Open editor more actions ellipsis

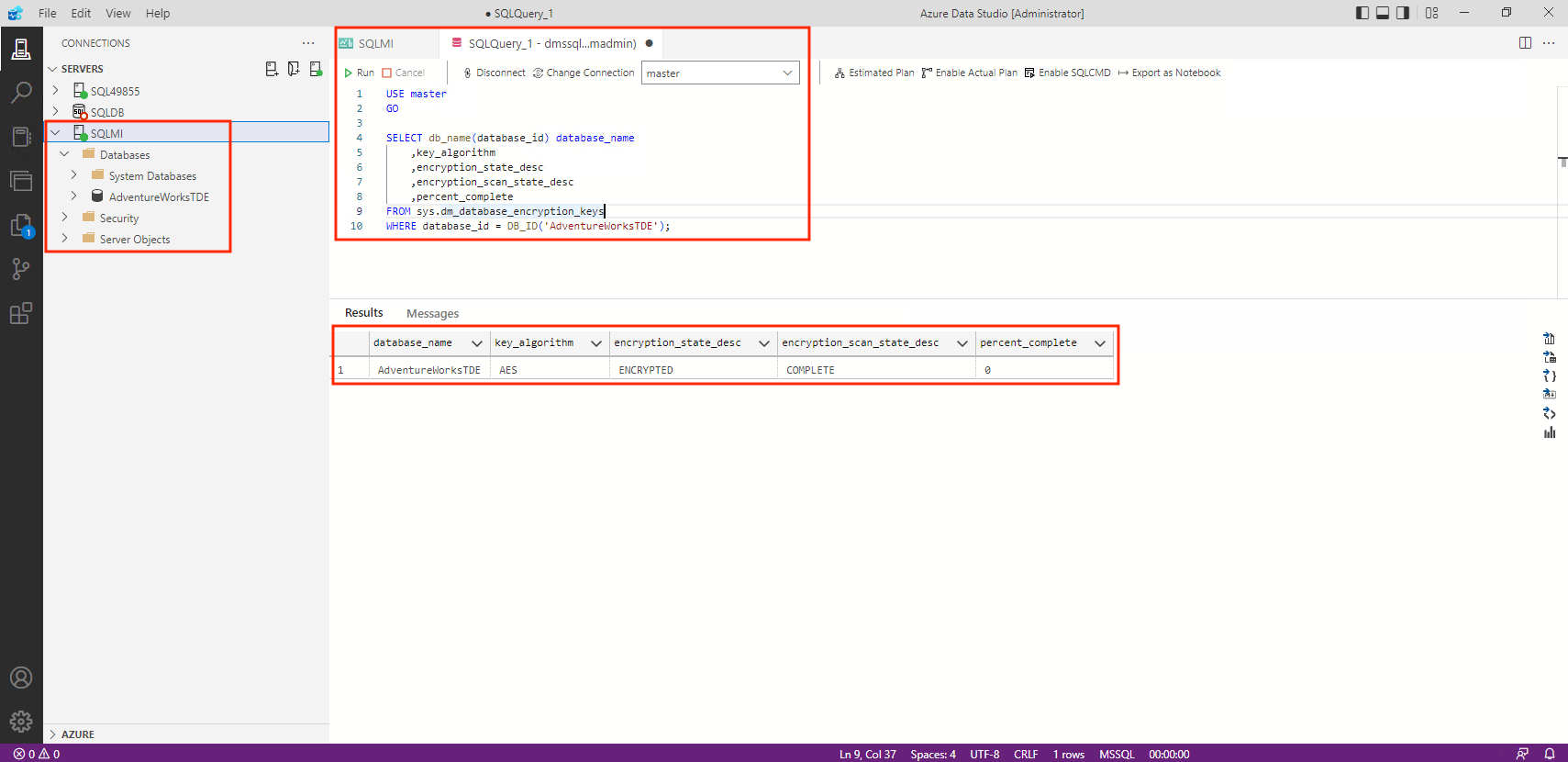tap(1549, 43)
